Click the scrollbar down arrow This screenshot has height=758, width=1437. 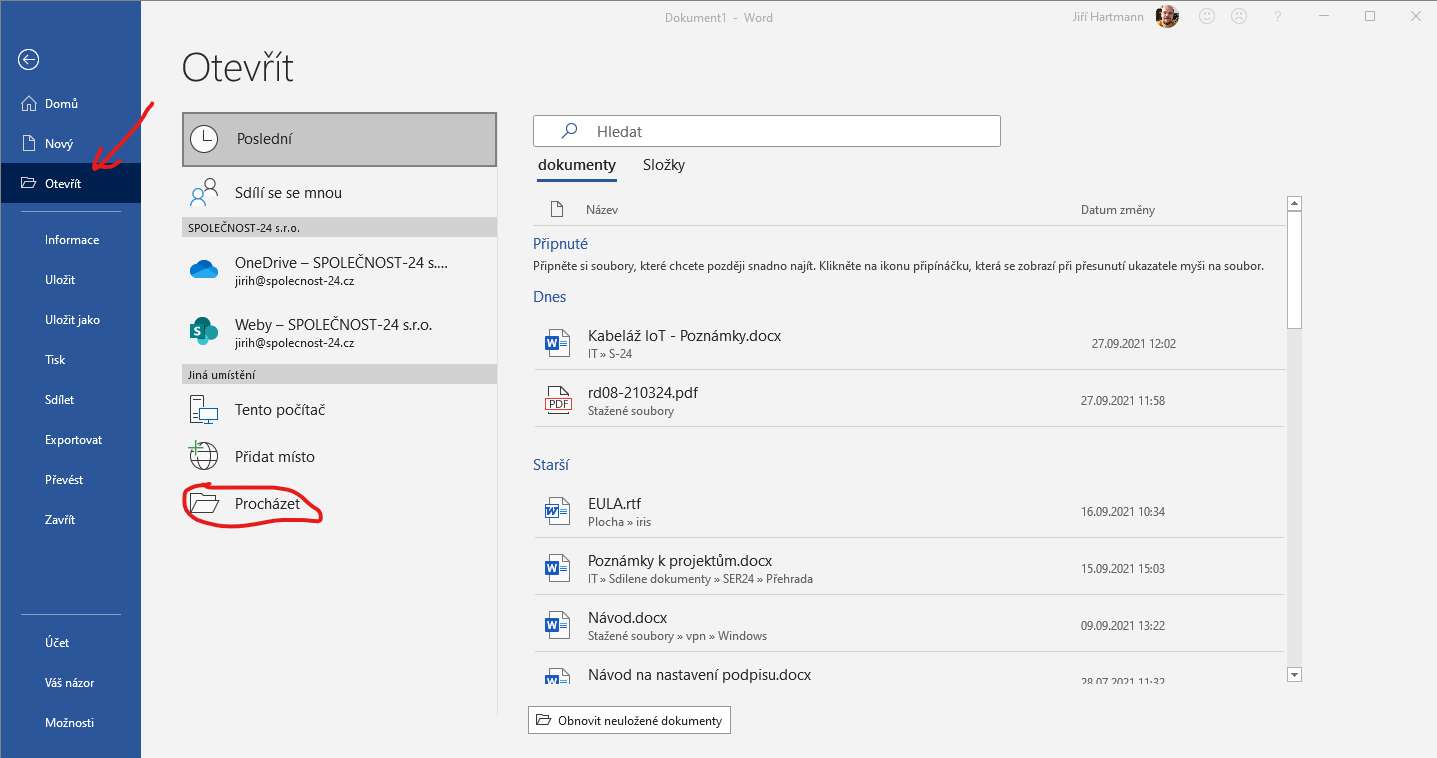pos(1294,675)
